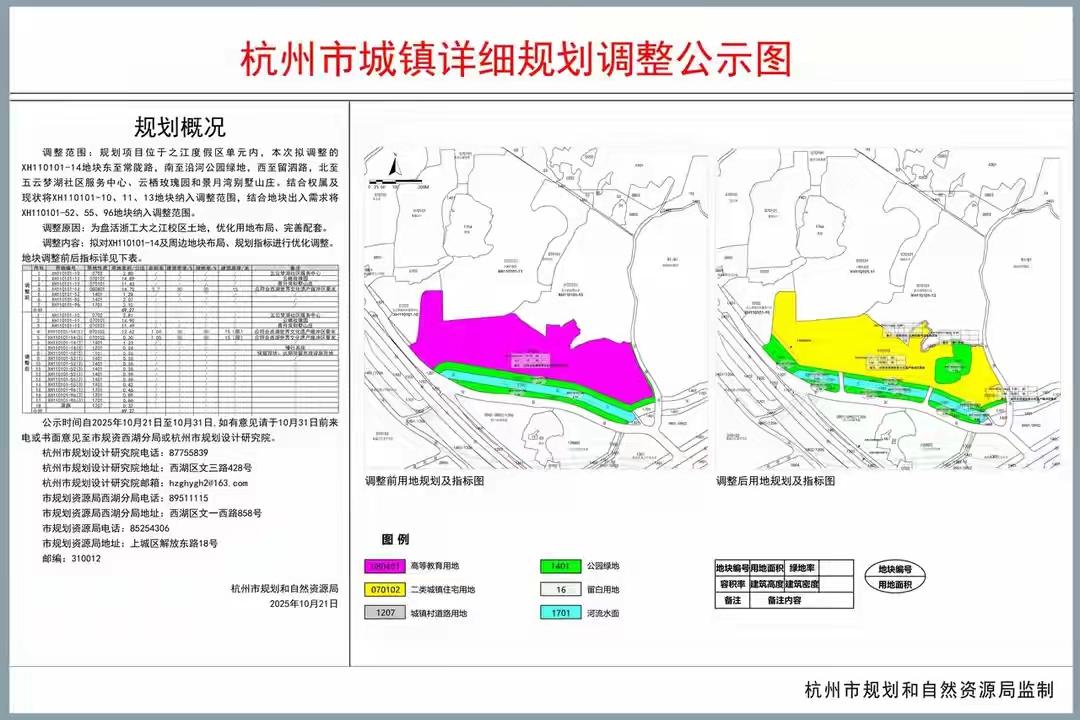This screenshot has height=720, width=1080.
Task: Click the 调整后用地规划及指标图 caption
Action: pyautogui.click(x=776, y=481)
